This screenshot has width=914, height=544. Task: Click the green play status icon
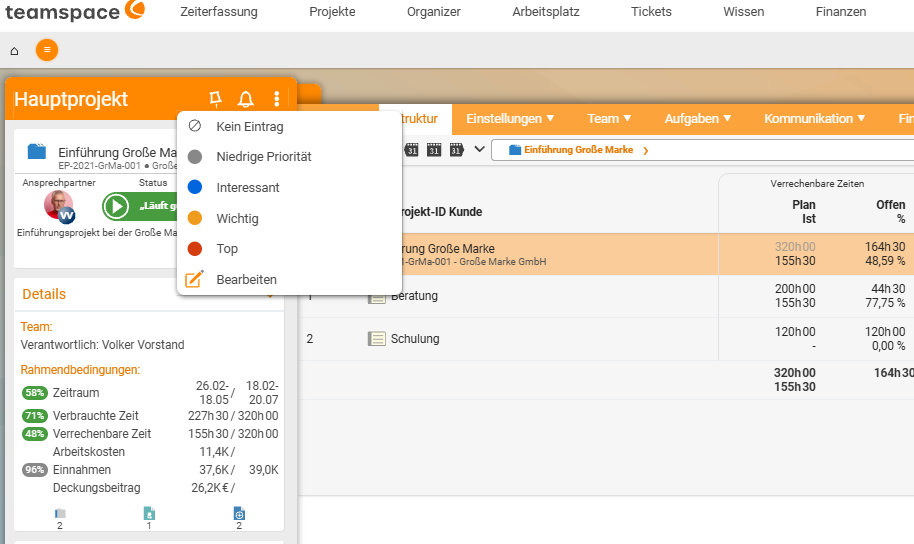[x=116, y=206]
